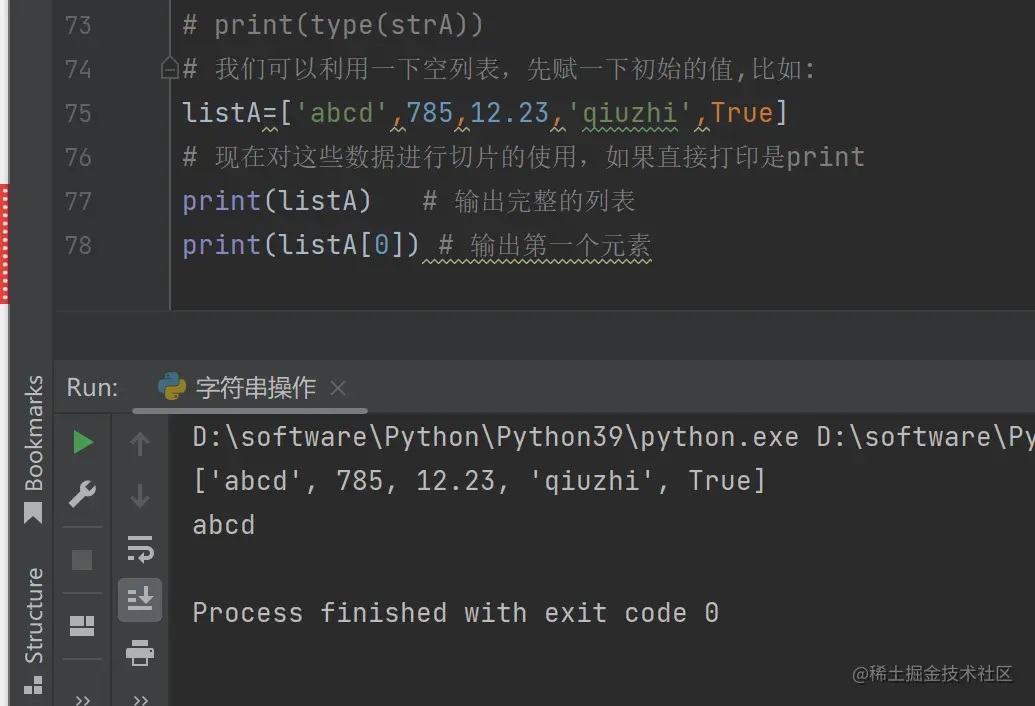Click line number 75 in the gutter

(77, 113)
